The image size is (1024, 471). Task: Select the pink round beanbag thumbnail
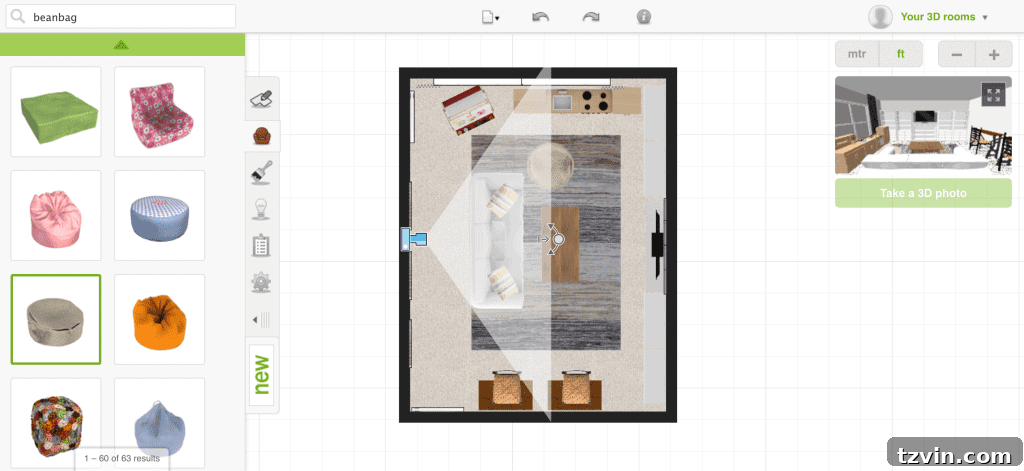56,216
